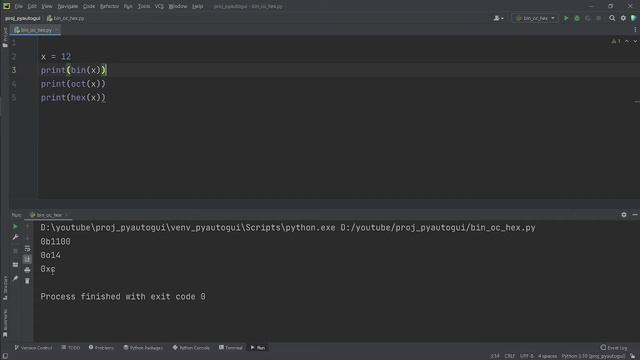
Task: Open the Version Control tool window
Action: coord(33,348)
